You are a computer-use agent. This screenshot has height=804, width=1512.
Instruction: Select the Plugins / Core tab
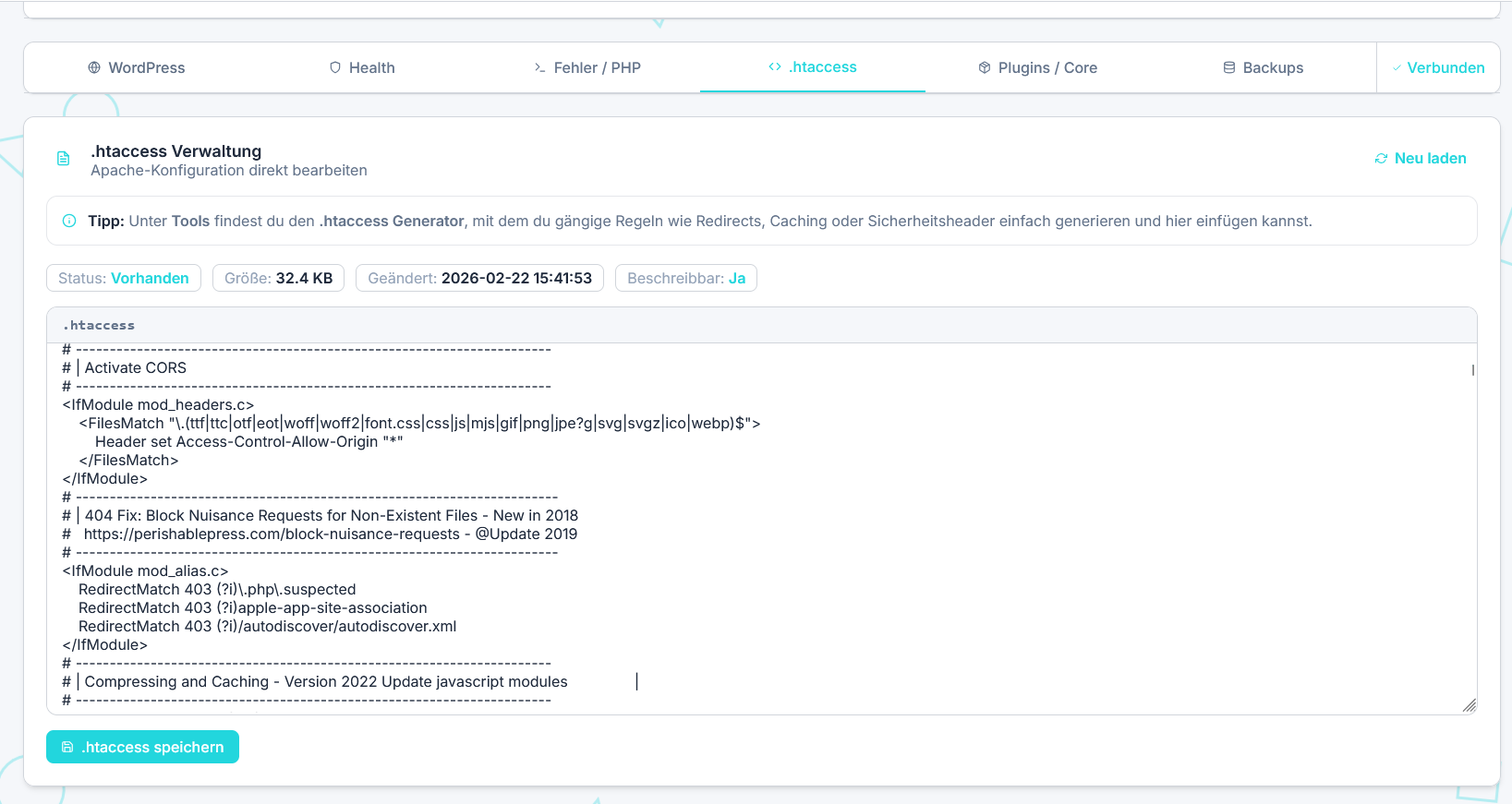(1037, 67)
